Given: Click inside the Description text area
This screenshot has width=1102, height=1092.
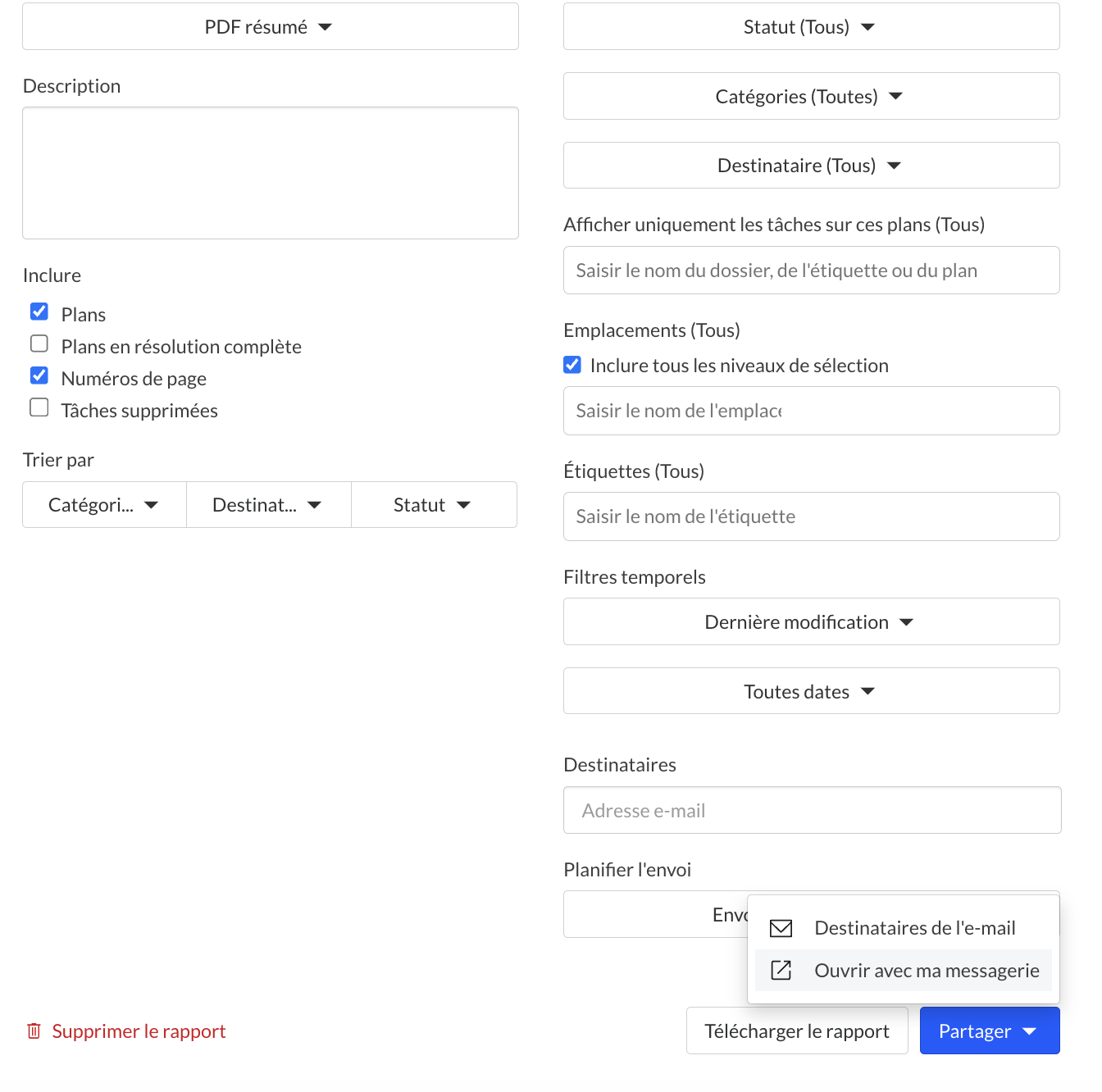Looking at the screenshot, I should click(x=271, y=173).
